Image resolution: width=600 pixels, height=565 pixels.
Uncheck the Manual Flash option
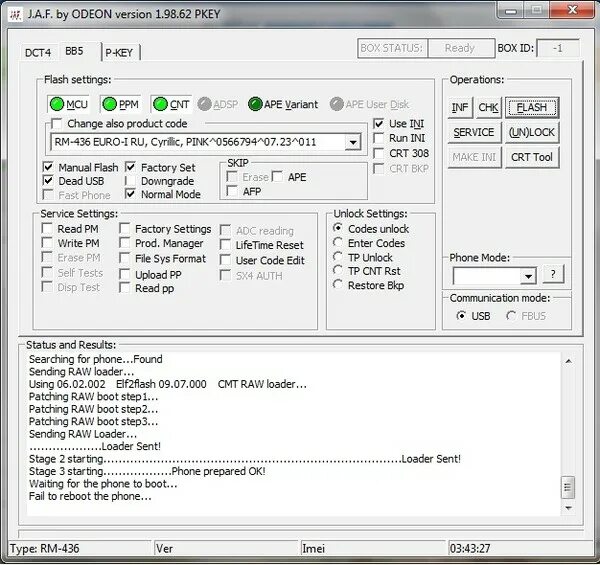(x=48, y=167)
